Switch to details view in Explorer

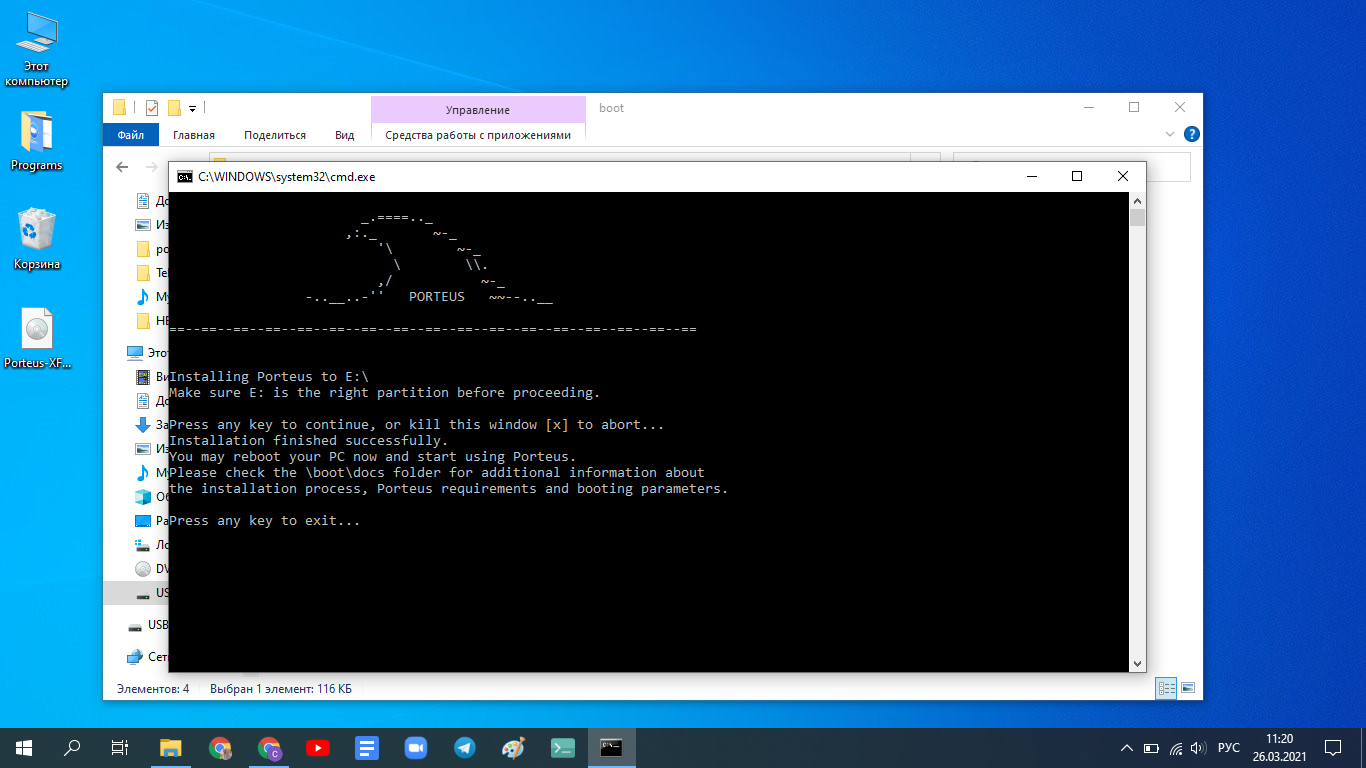[x=1166, y=688]
